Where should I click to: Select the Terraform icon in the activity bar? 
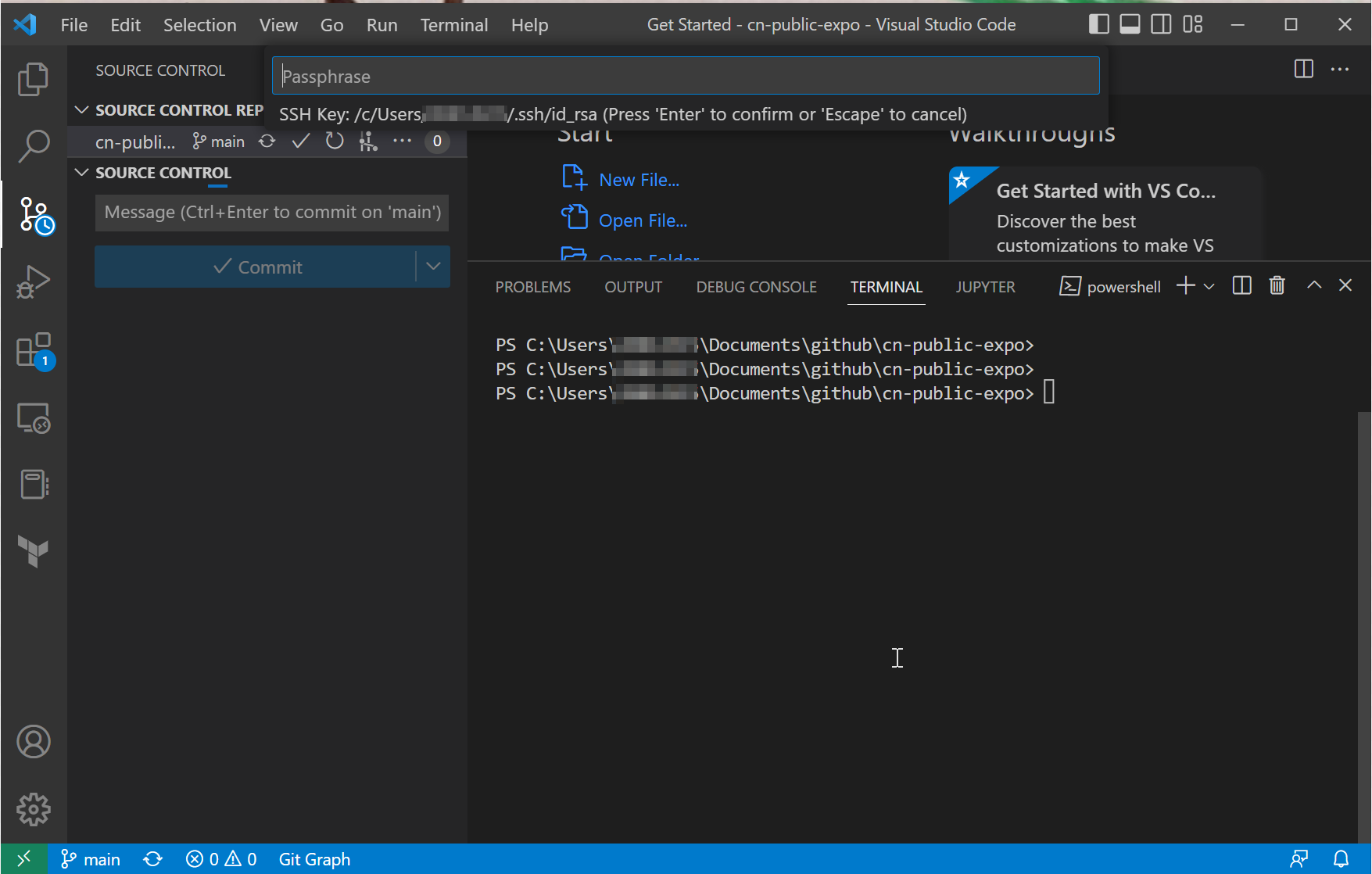coord(33,552)
